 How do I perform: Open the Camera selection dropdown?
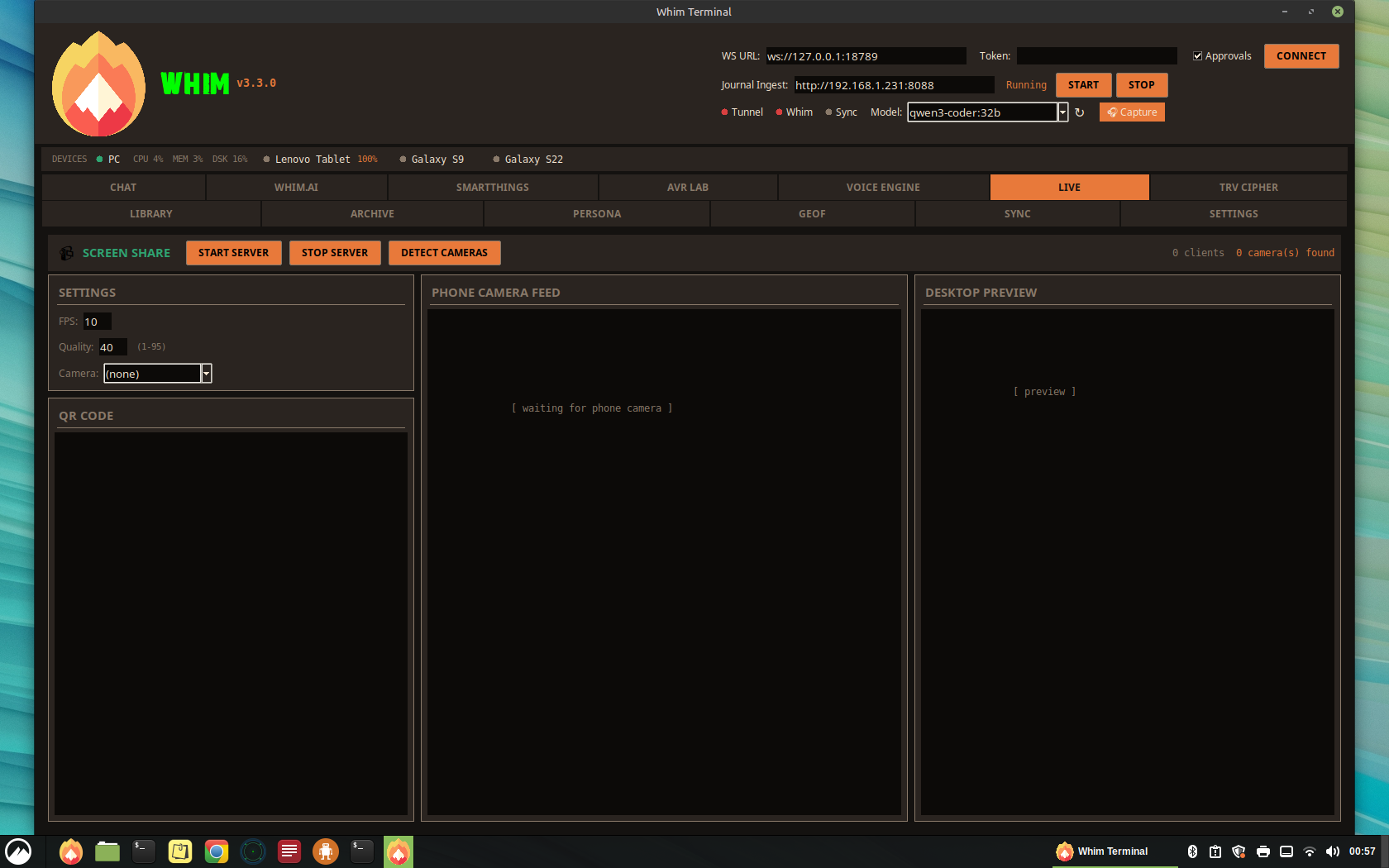click(x=206, y=373)
